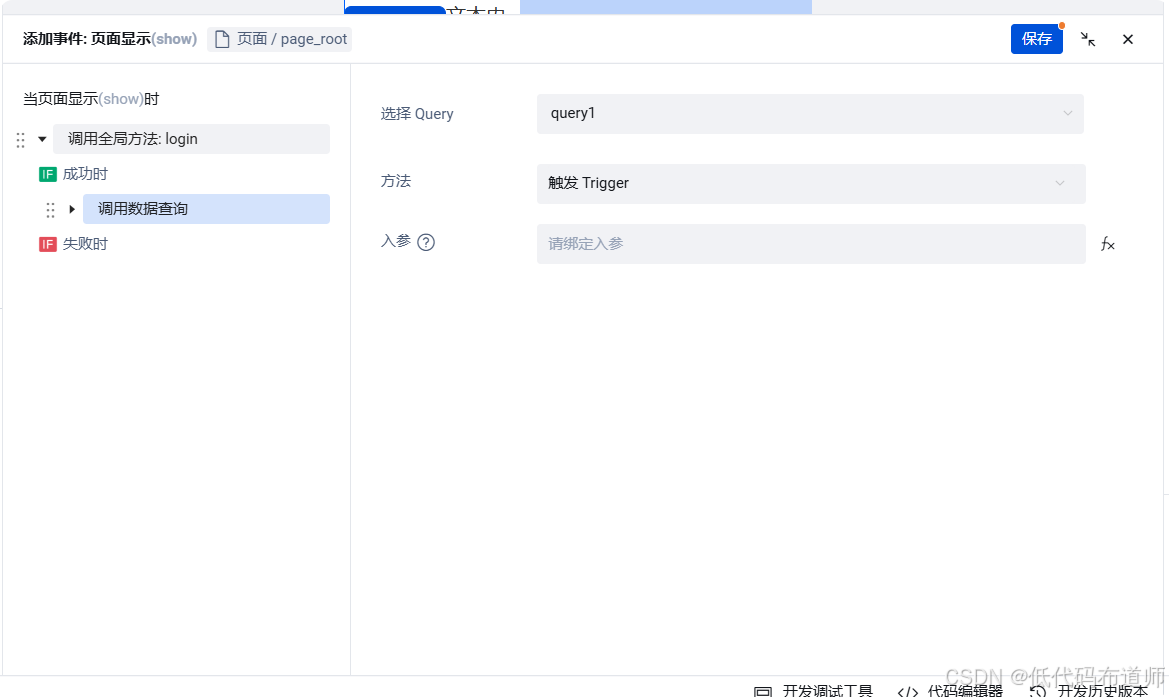Screen dimensions: 1169x697
Task: Click the fx expression binding icon
Action: (1107, 243)
